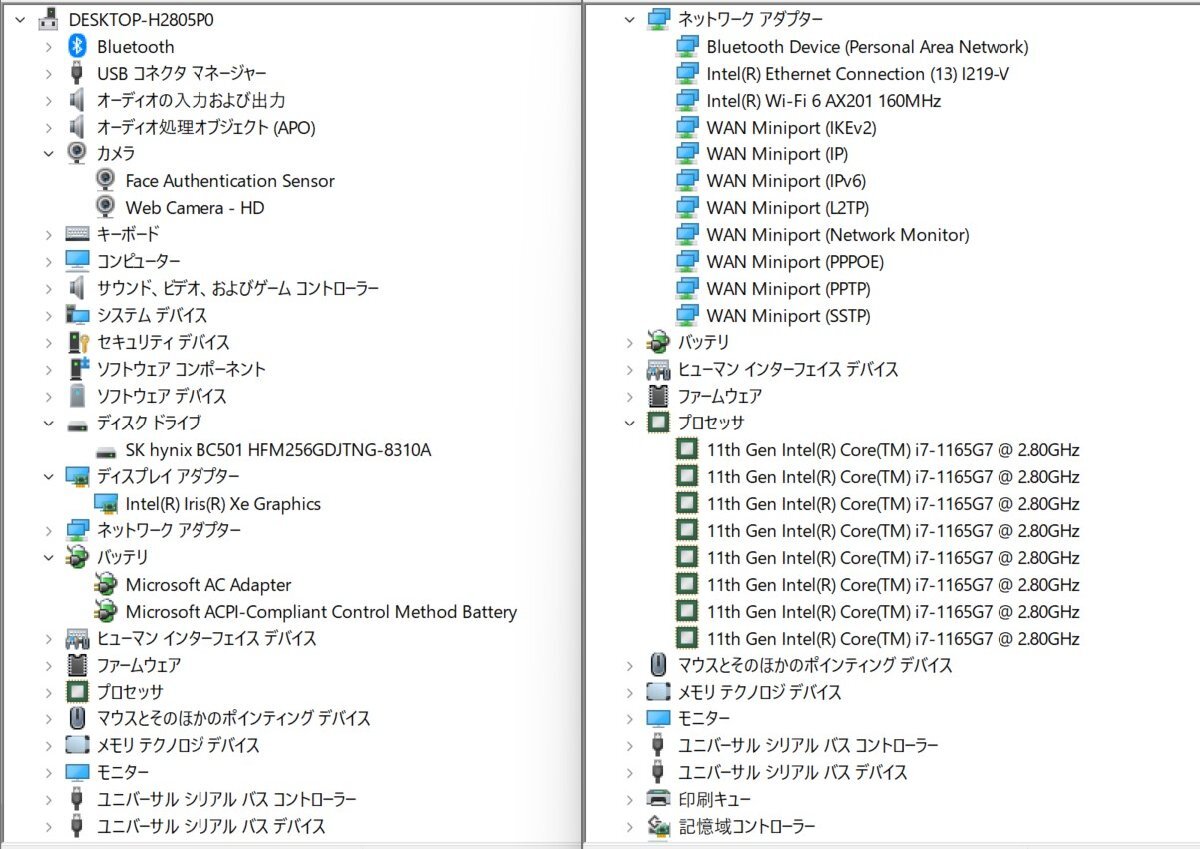1200x849 pixels.
Task: Click the Microsoft AC Adapter battery icon
Action: (106, 584)
